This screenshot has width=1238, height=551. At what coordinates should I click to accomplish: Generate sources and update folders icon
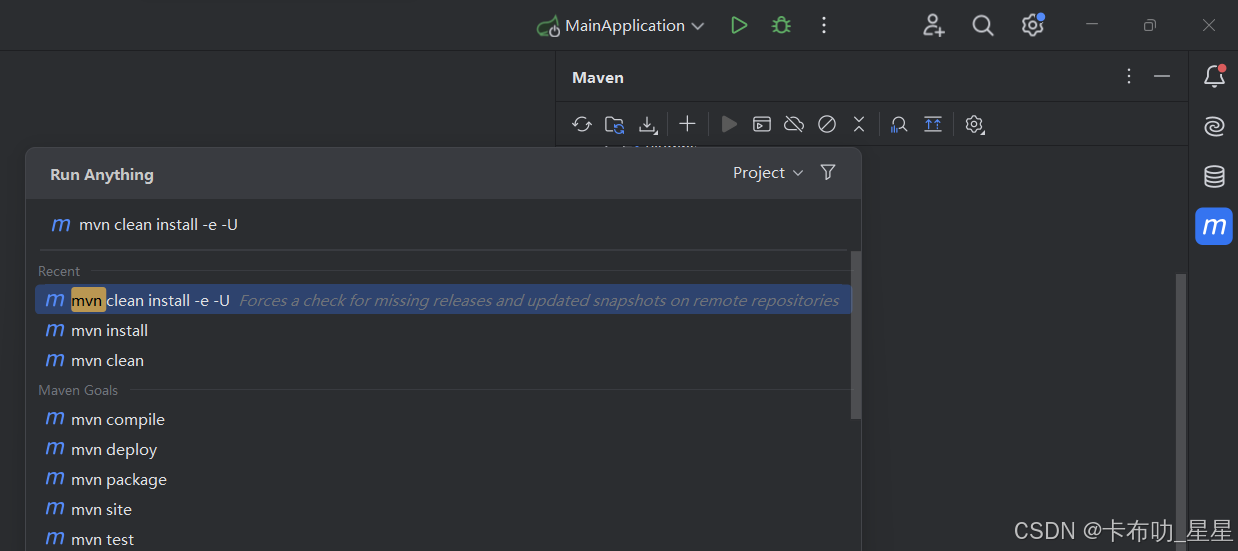pos(615,124)
